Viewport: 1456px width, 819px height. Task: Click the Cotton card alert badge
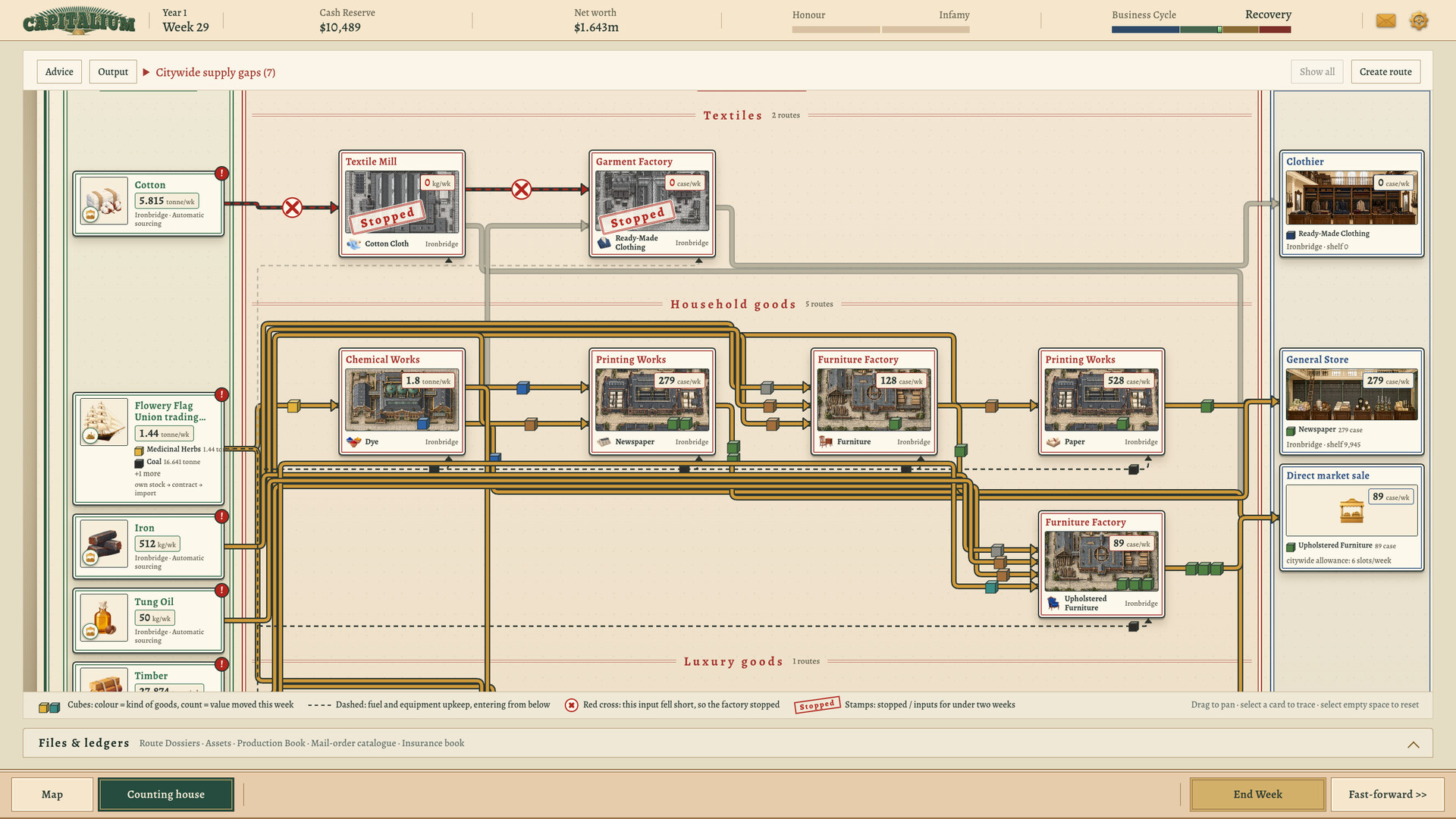pyautogui.click(x=221, y=174)
